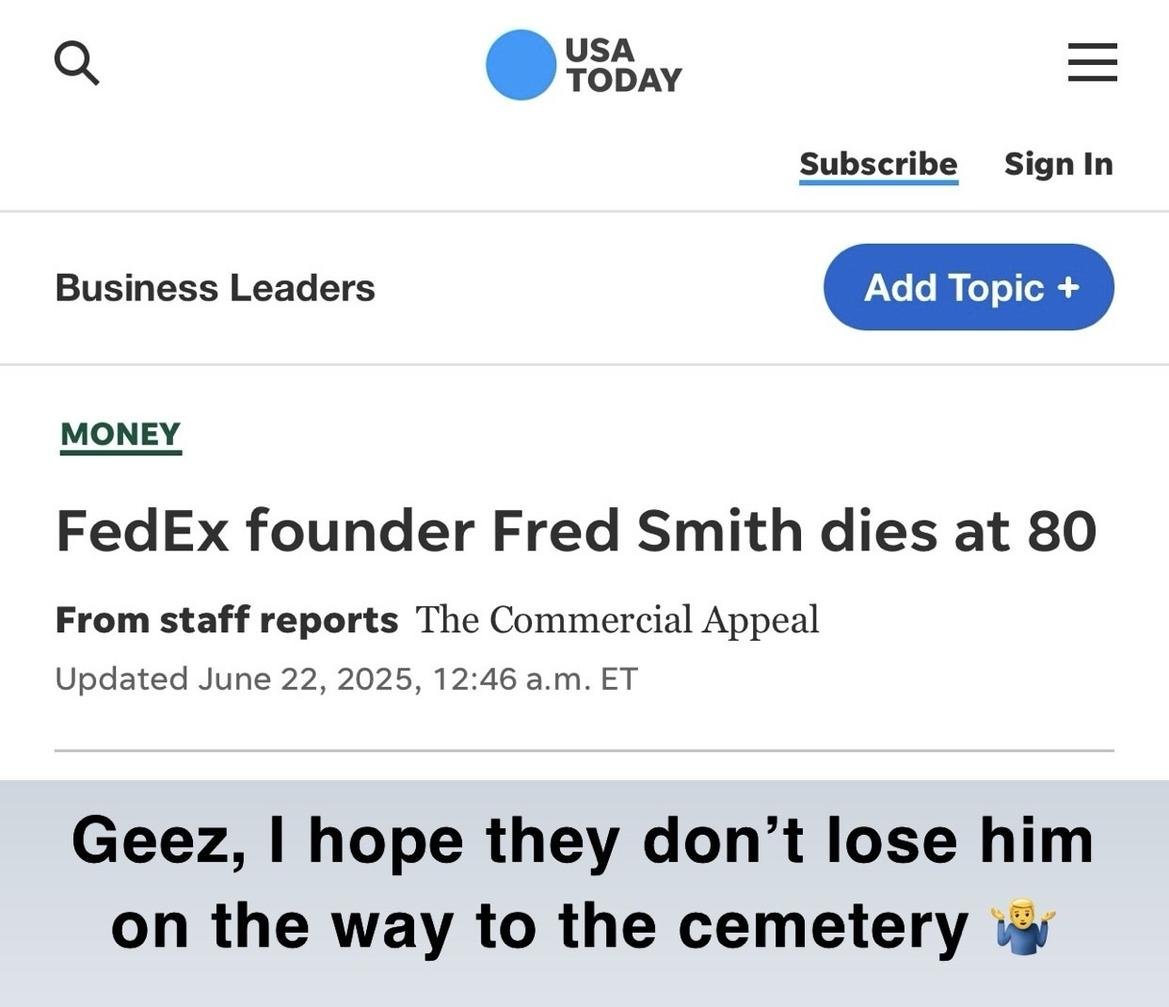Click the Updated June 22, 2025 timestamp
The image size is (1169, 1007).
tap(345, 679)
